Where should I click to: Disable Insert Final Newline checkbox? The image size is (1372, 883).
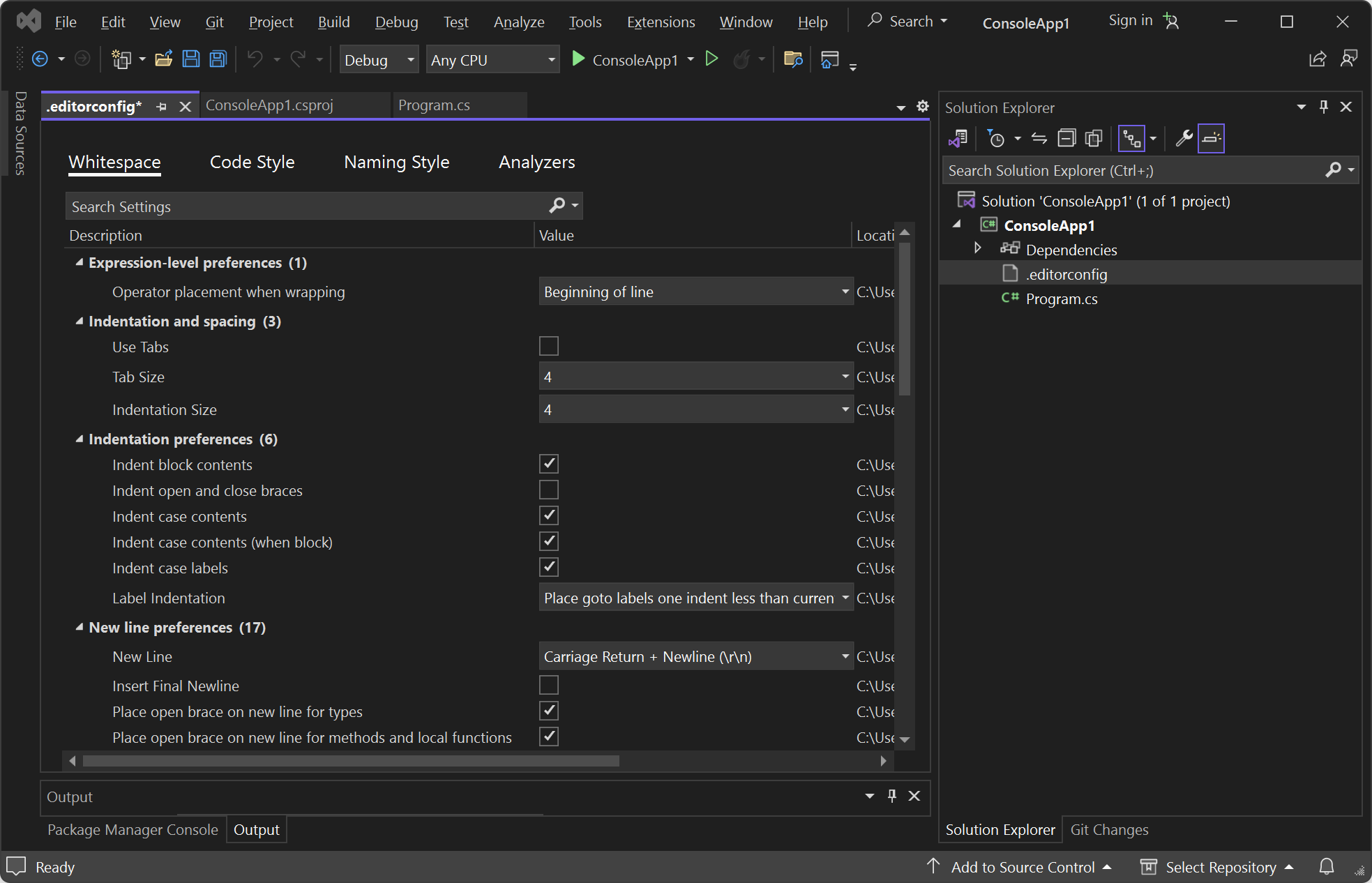pos(549,685)
